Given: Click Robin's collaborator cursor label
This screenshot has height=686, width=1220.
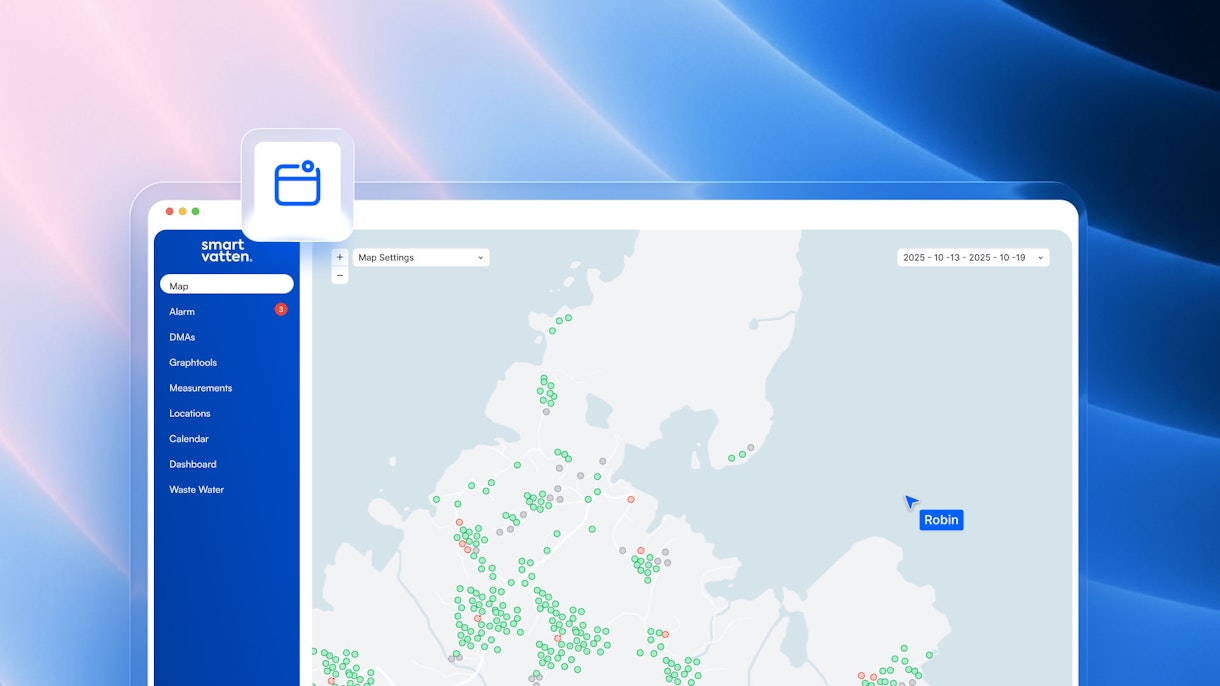Looking at the screenshot, I should (940, 519).
